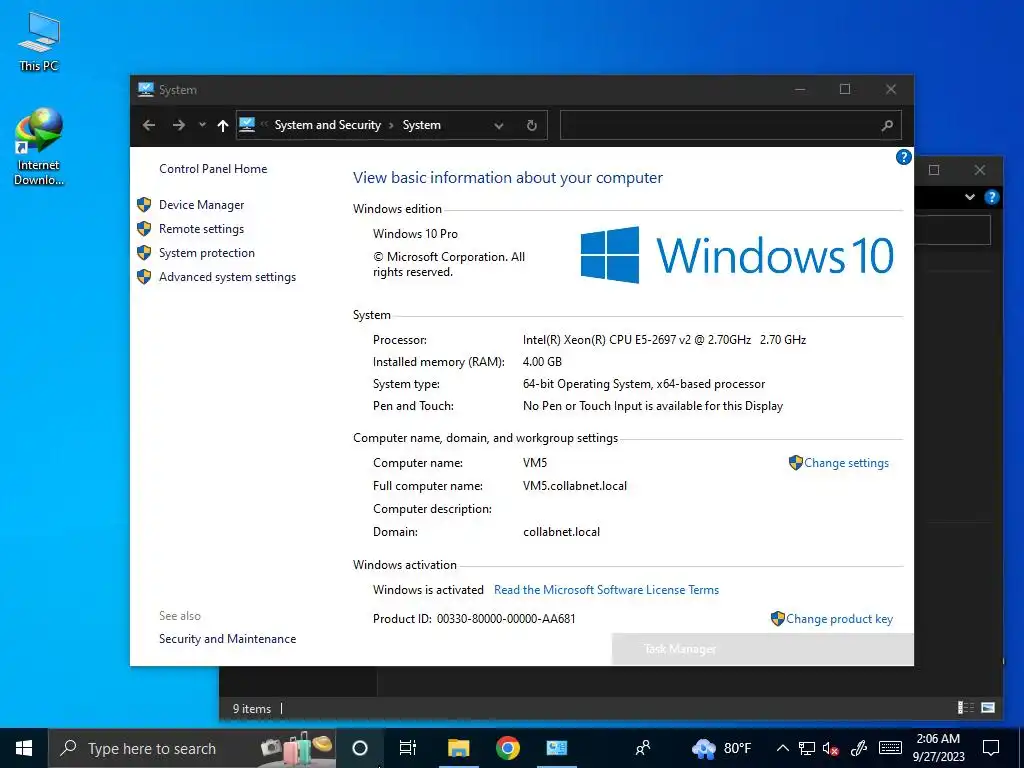This screenshot has width=1024, height=768.
Task: Open the weather widget showing 80°F
Action: 722,748
